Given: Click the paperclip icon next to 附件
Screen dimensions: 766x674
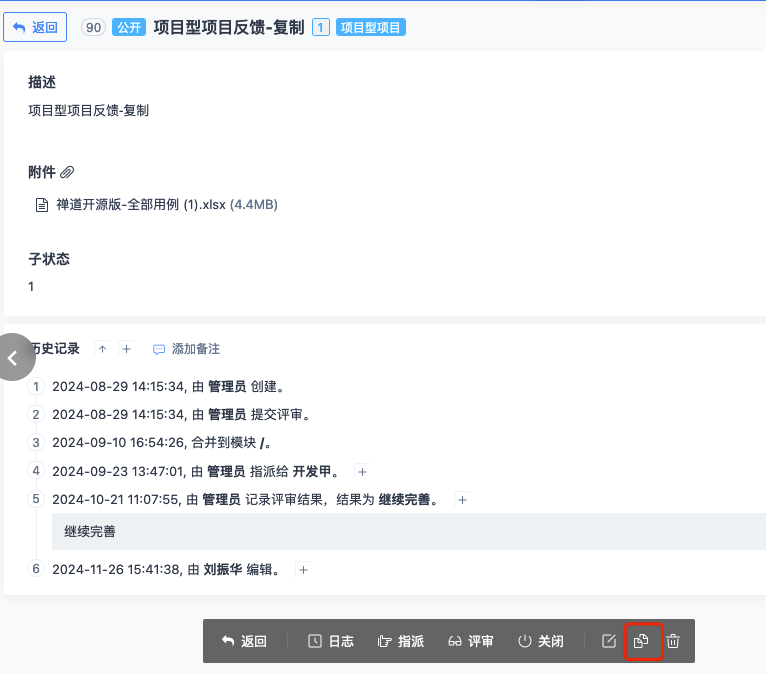Looking at the screenshot, I should (x=67, y=172).
